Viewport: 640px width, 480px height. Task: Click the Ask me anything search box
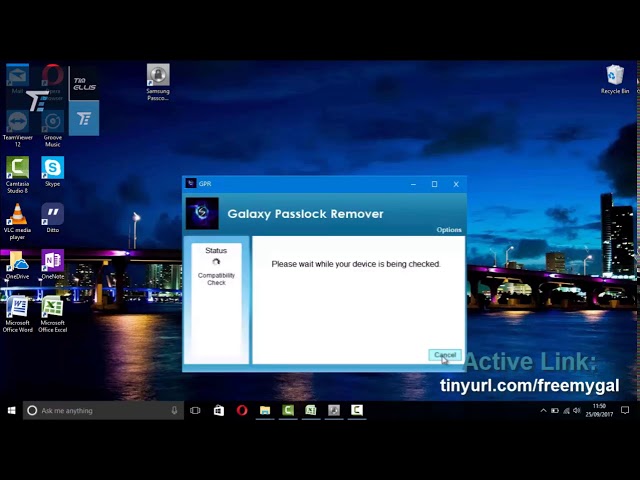pos(103,411)
